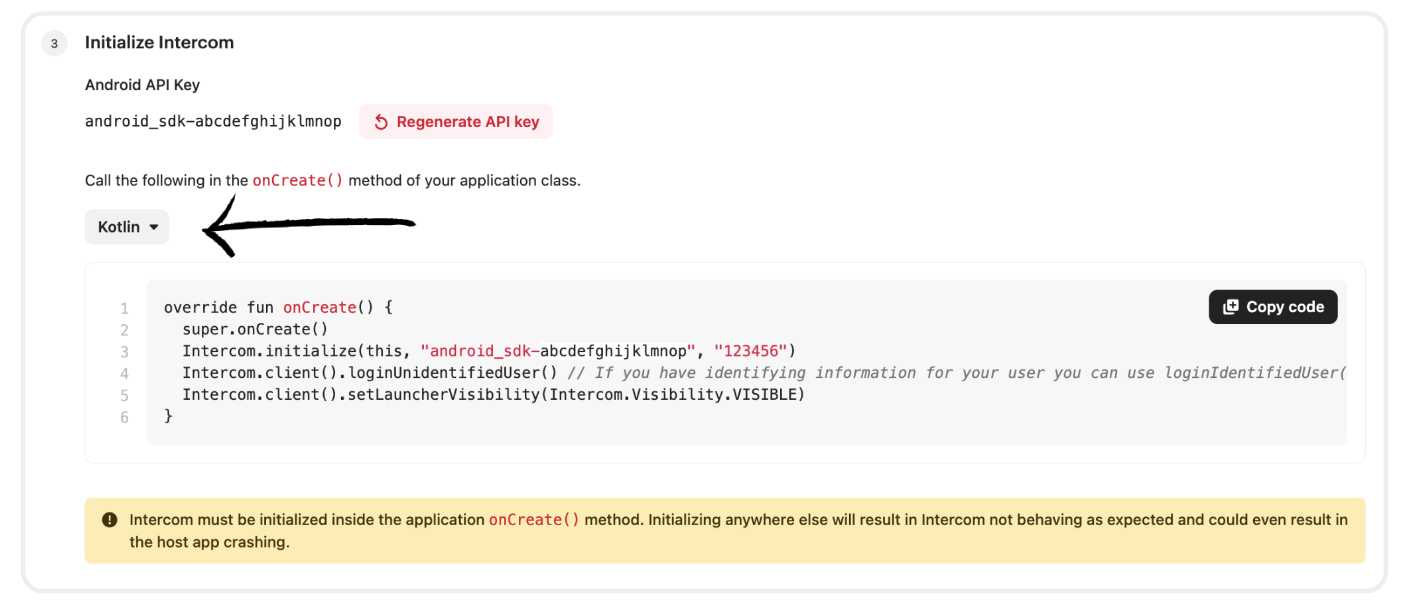
Task: Click onCreate() in the yellow warning notice
Action: [534, 520]
